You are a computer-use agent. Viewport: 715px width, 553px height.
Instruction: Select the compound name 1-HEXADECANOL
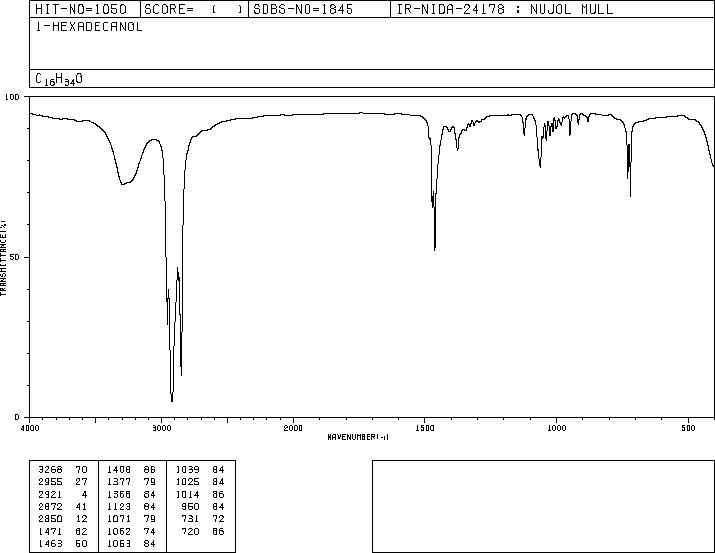tap(89, 27)
